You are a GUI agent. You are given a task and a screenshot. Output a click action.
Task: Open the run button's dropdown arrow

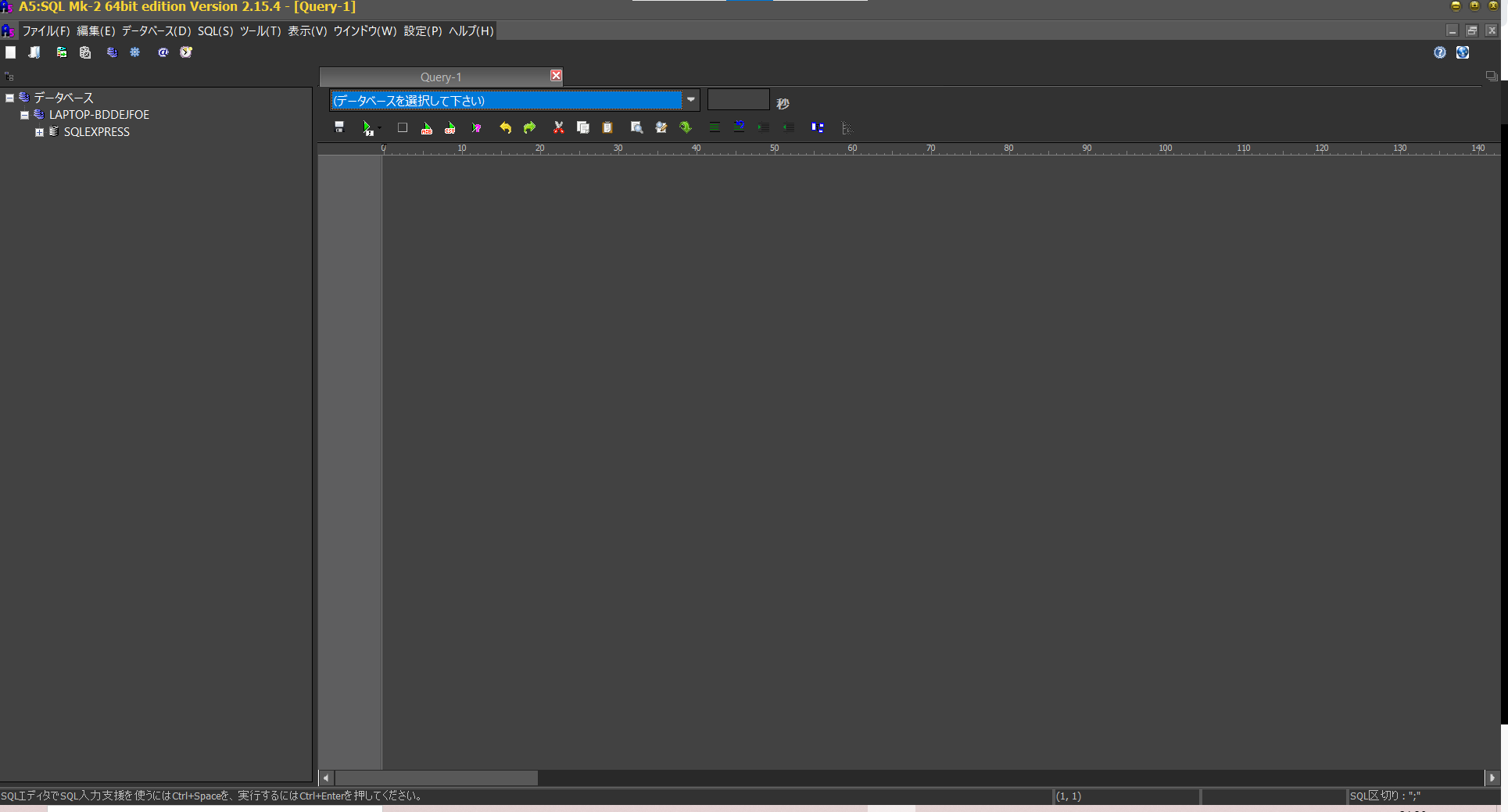pos(379,128)
